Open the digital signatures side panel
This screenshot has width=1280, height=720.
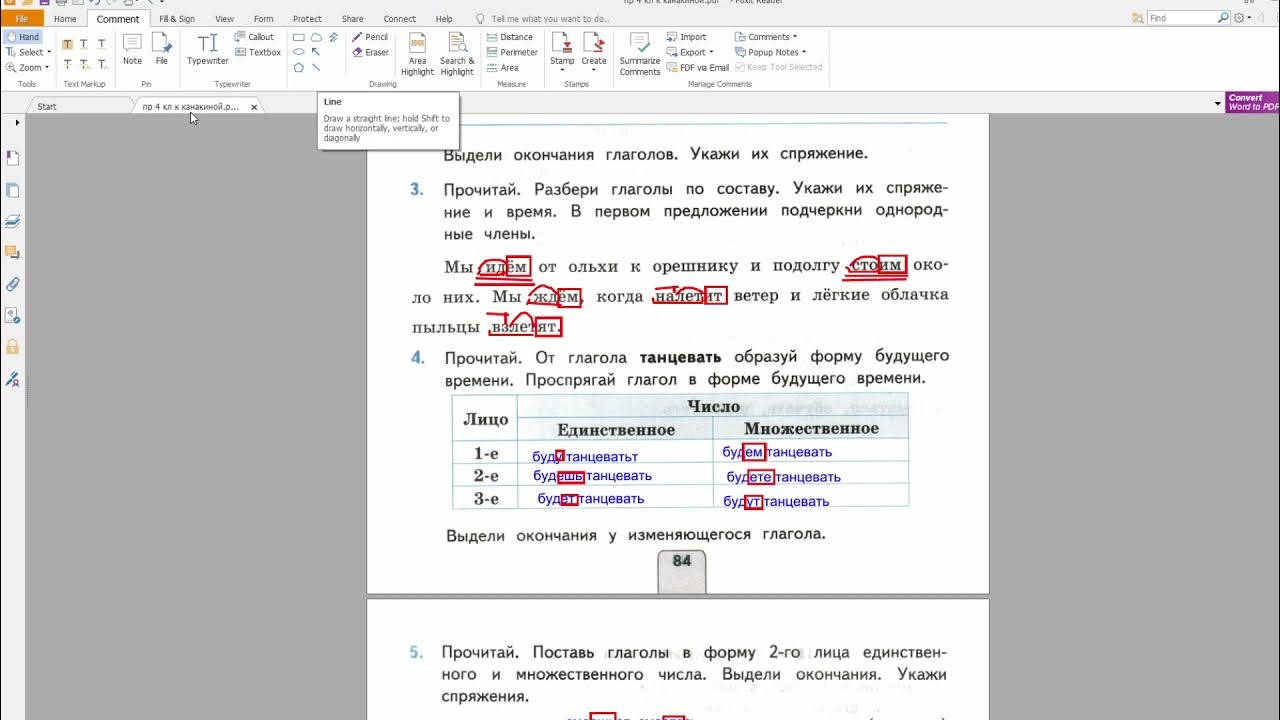point(13,380)
